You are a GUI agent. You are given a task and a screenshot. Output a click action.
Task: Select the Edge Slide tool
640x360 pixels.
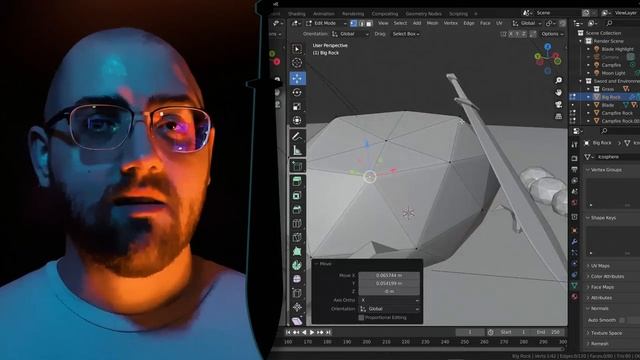(x=297, y=293)
